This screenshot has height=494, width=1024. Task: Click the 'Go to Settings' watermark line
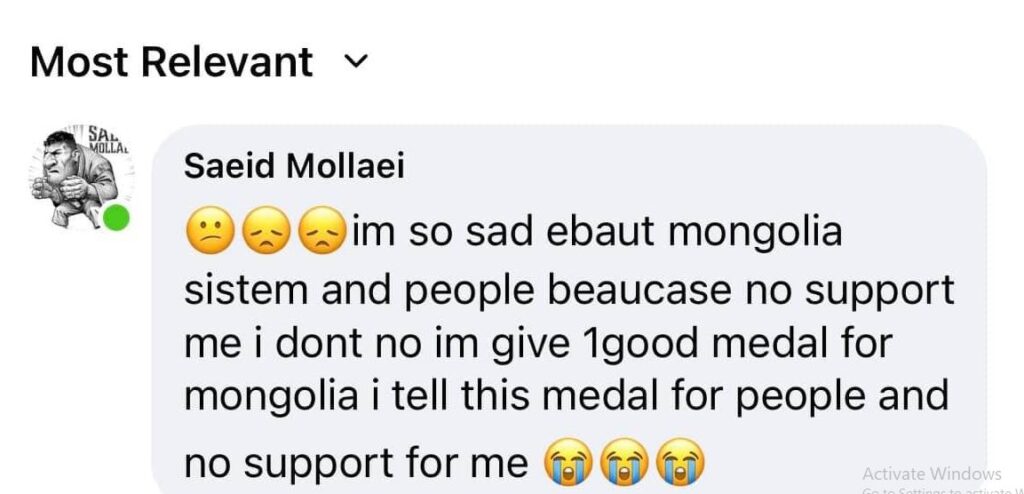point(931,489)
